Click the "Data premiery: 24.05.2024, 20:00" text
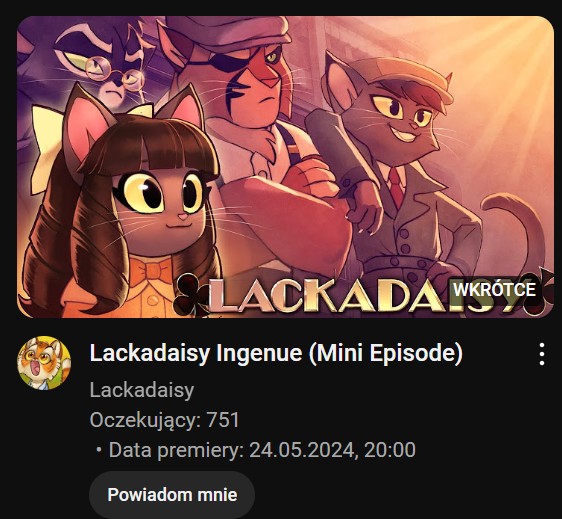The image size is (562, 519). pos(262,449)
